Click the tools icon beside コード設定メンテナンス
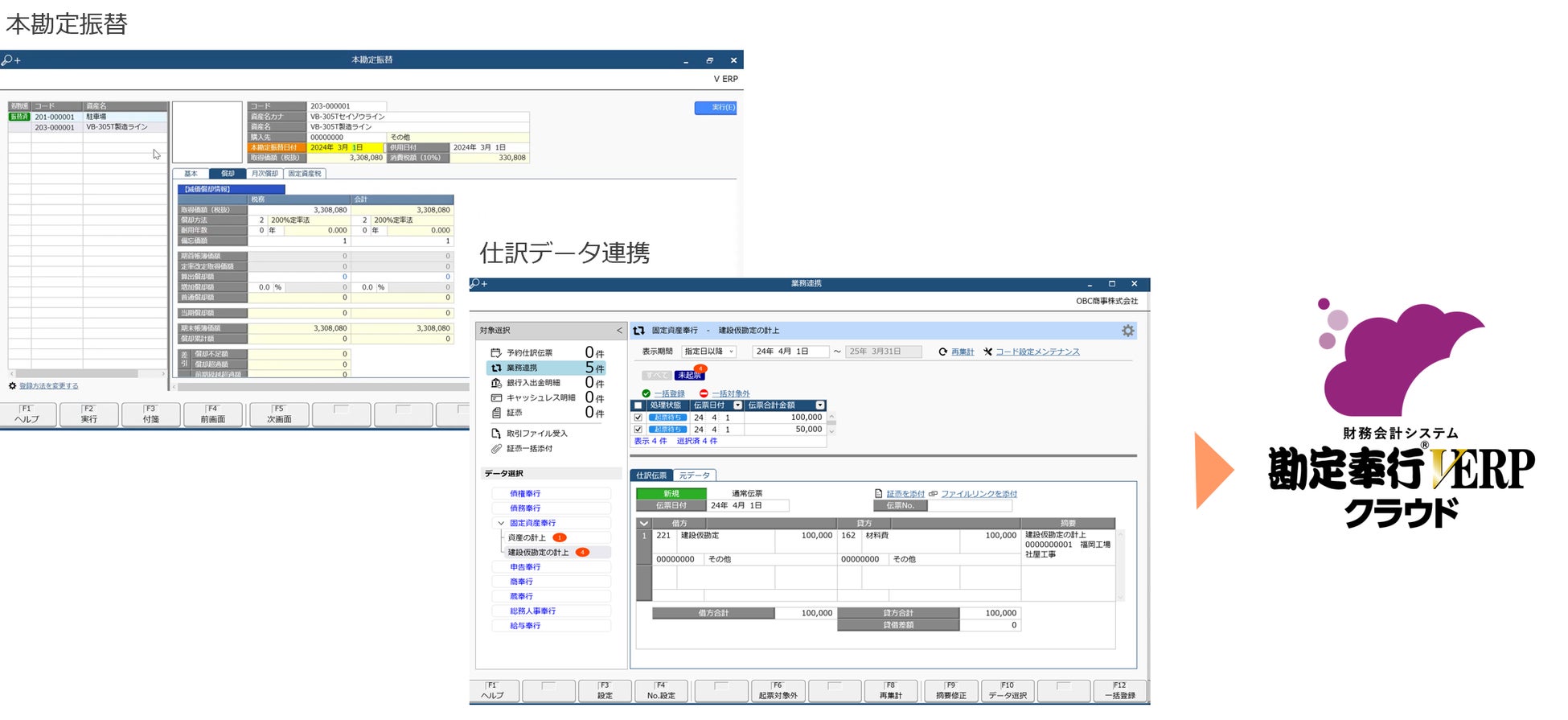The height and width of the screenshot is (720, 1568). [x=987, y=352]
